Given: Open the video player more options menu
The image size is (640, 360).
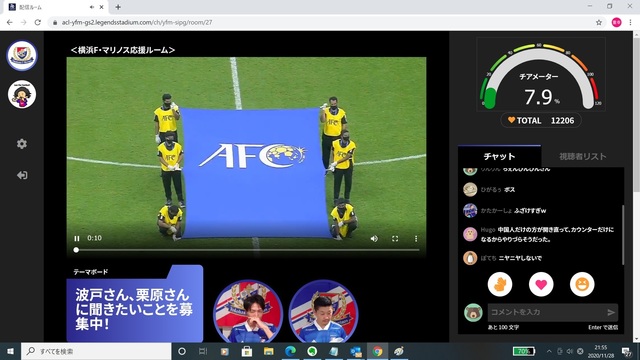Looking at the screenshot, I should pos(416,239).
